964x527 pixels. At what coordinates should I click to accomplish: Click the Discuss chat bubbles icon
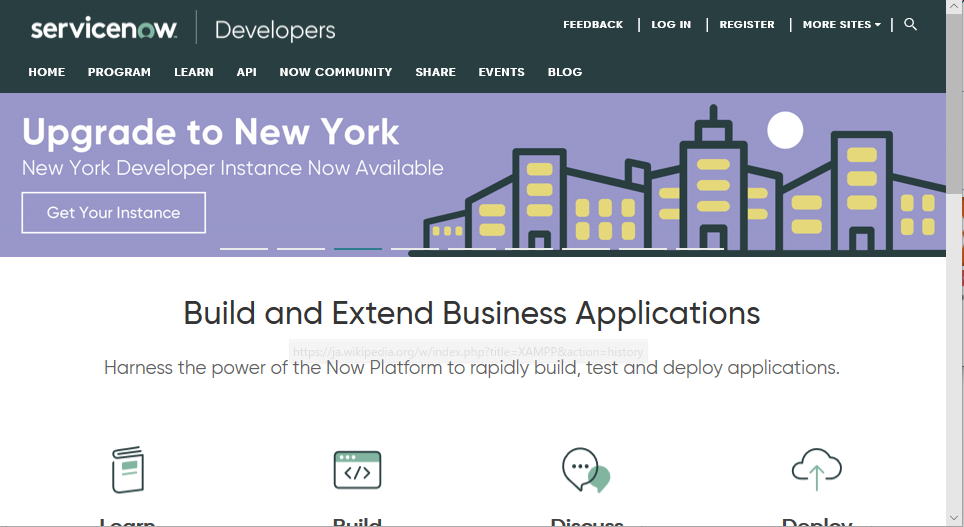point(586,470)
